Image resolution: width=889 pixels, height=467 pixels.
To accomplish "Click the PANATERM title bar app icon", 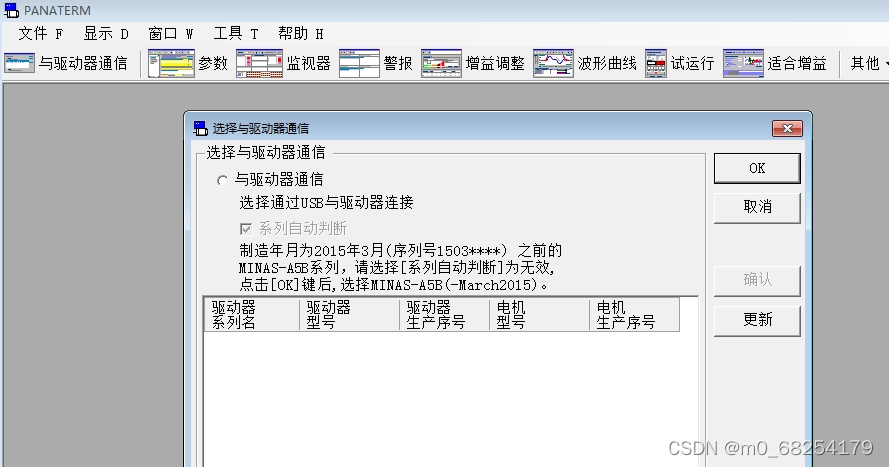I will tap(11, 10).
